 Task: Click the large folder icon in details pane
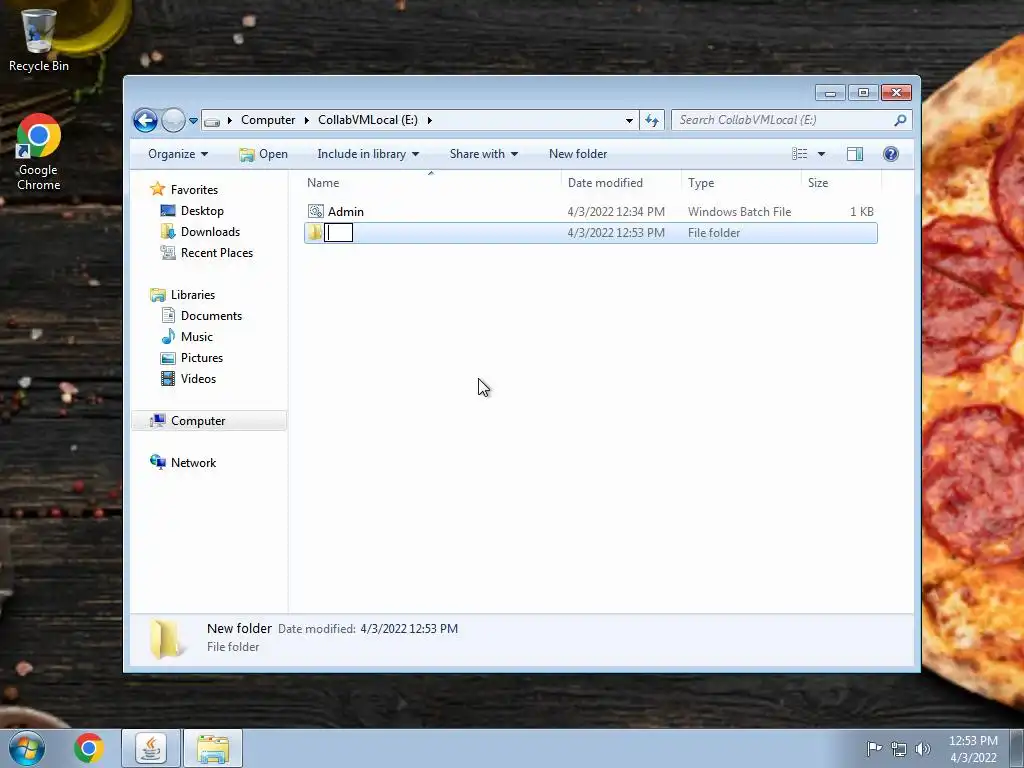coord(166,638)
